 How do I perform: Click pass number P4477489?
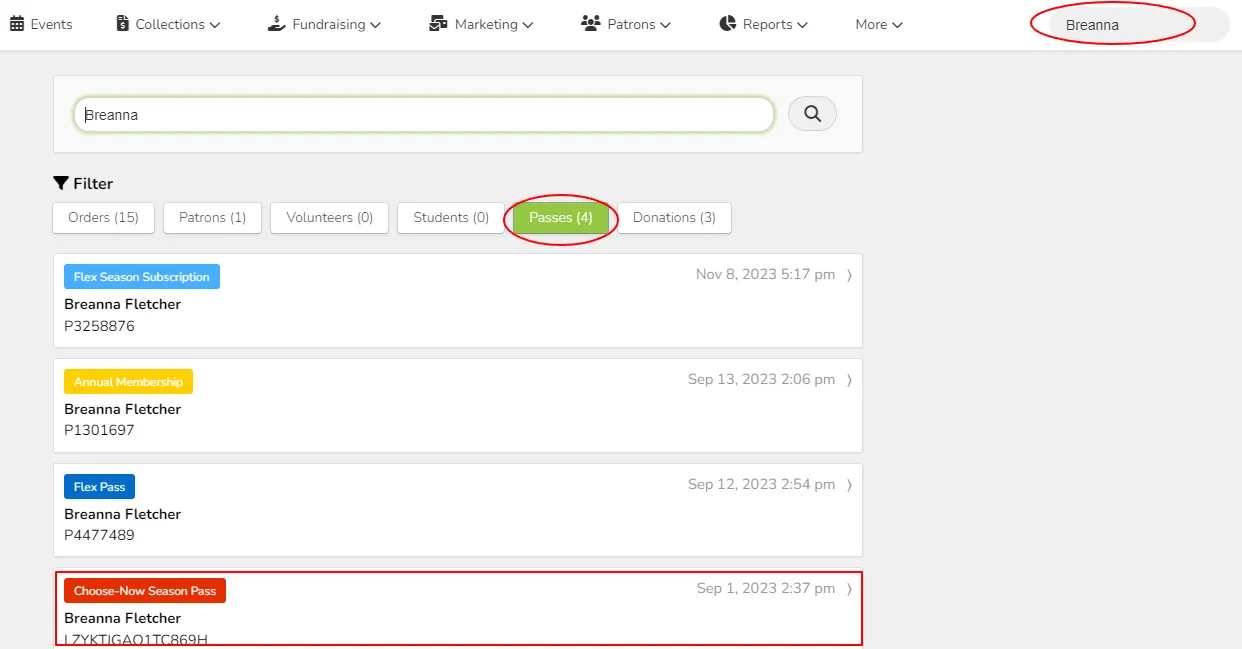[x=99, y=536]
